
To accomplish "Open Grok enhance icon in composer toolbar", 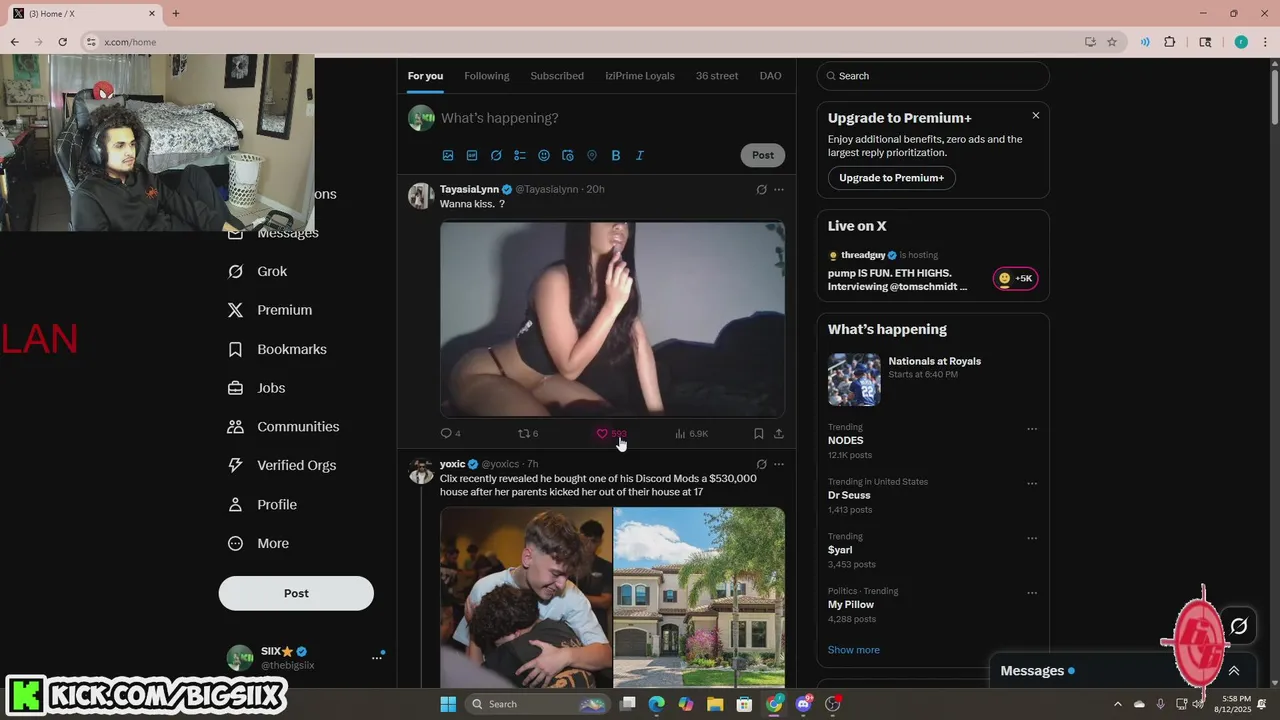I will [496, 155].
